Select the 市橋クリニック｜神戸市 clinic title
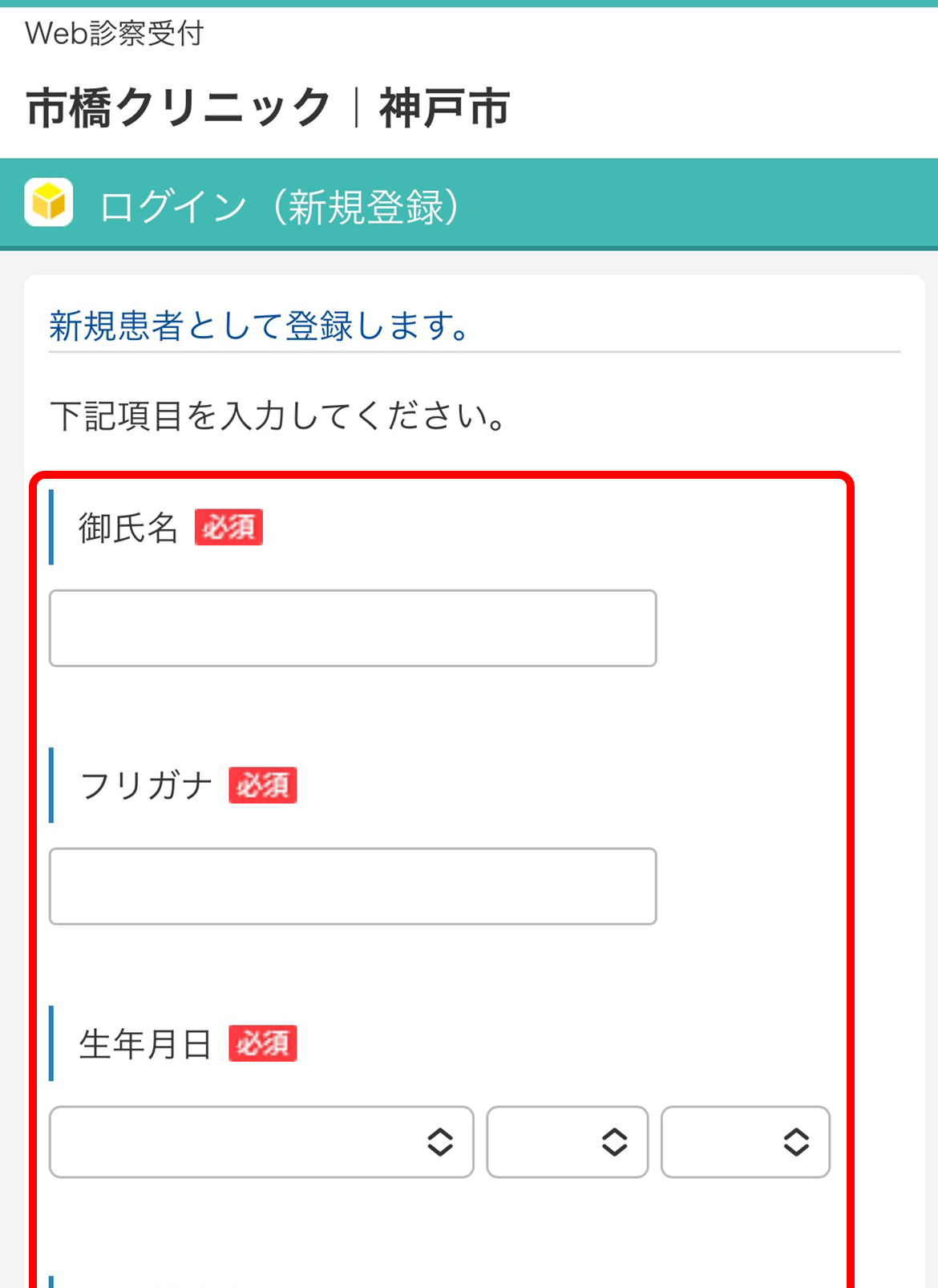 [268, 108]
